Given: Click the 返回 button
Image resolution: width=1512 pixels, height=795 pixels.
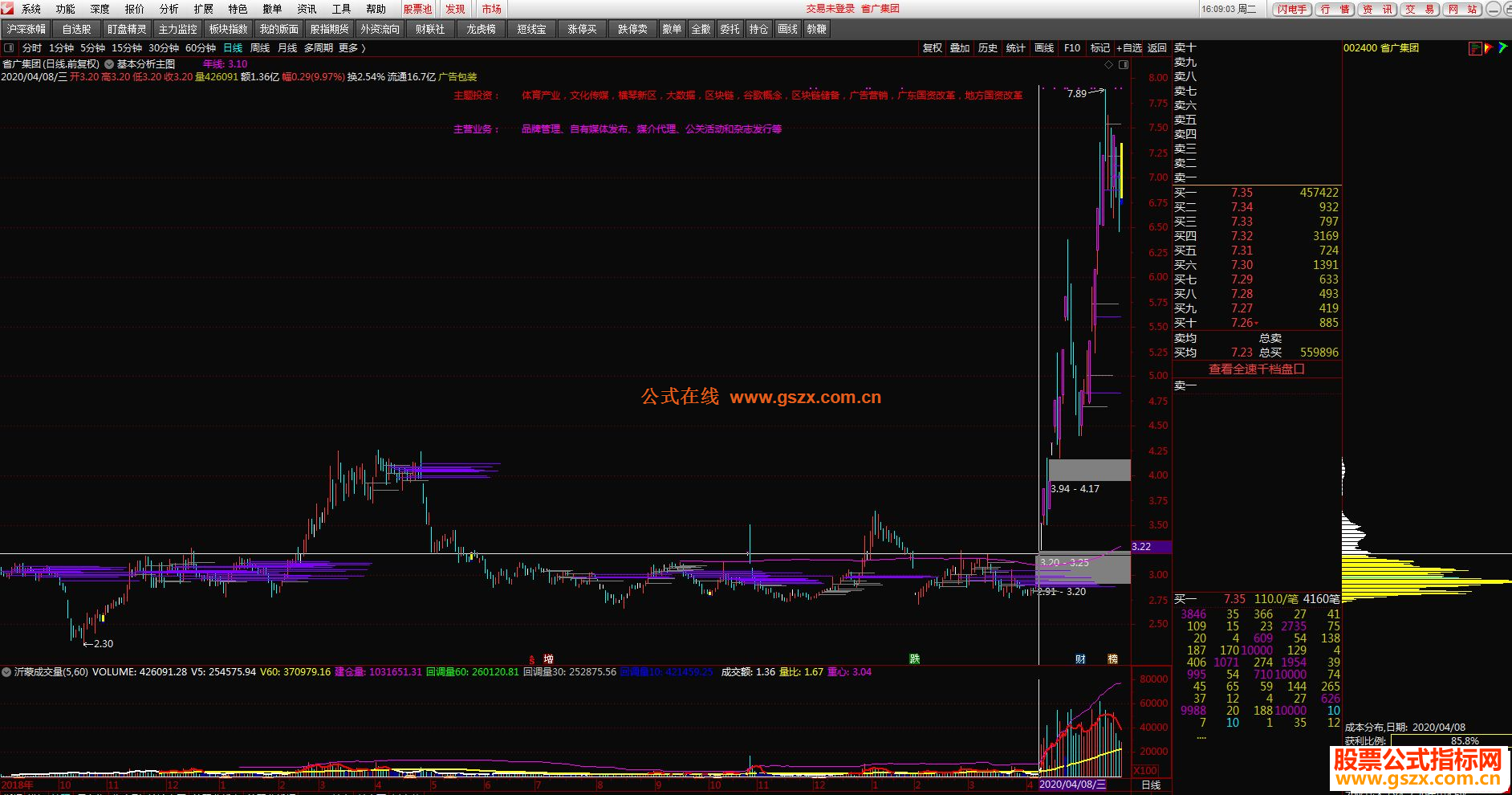Looking at the screenshot, I should tap(1157, 48).
